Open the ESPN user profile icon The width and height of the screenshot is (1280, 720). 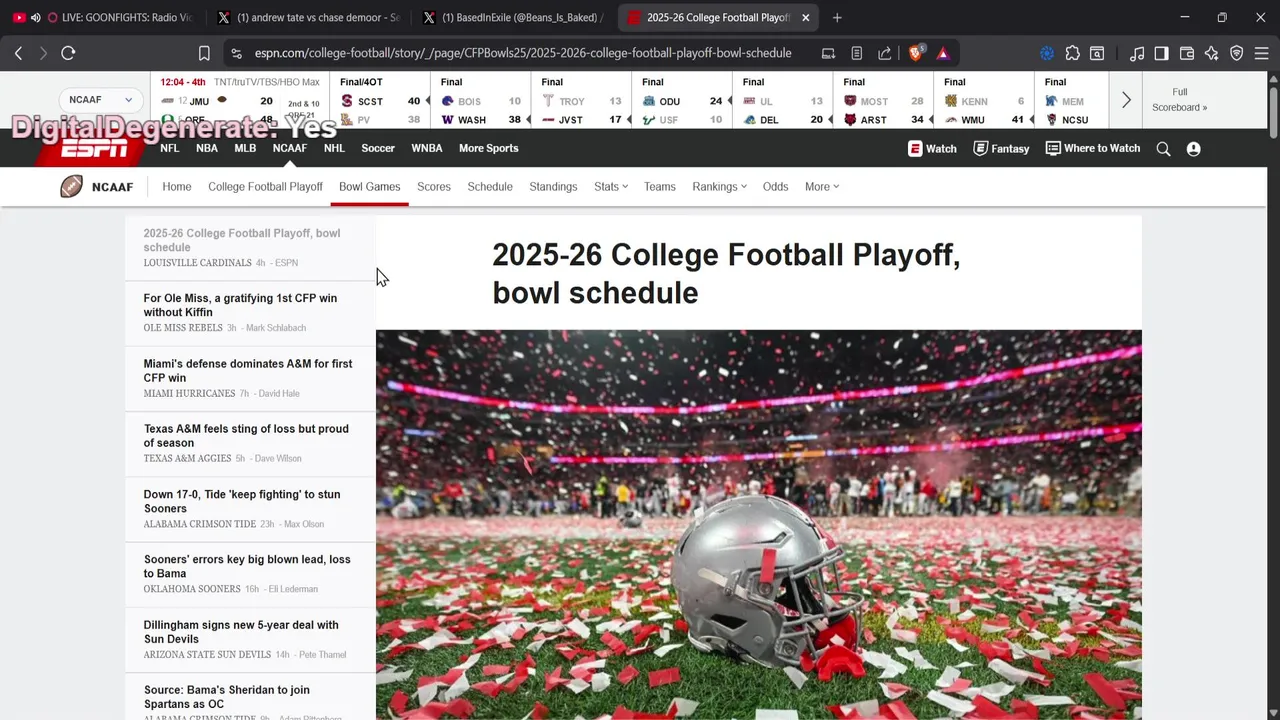tap(1193, 148)
